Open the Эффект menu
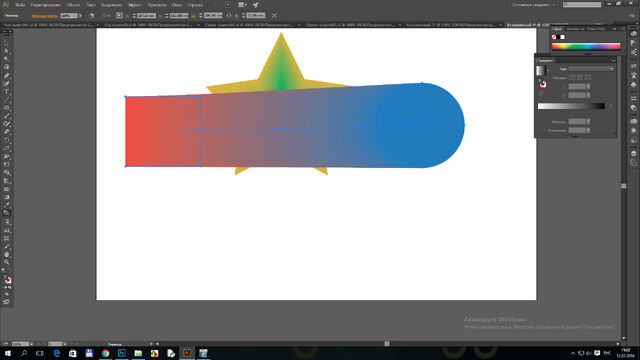This screenshot has height=360, width=640. click(134, 5)
